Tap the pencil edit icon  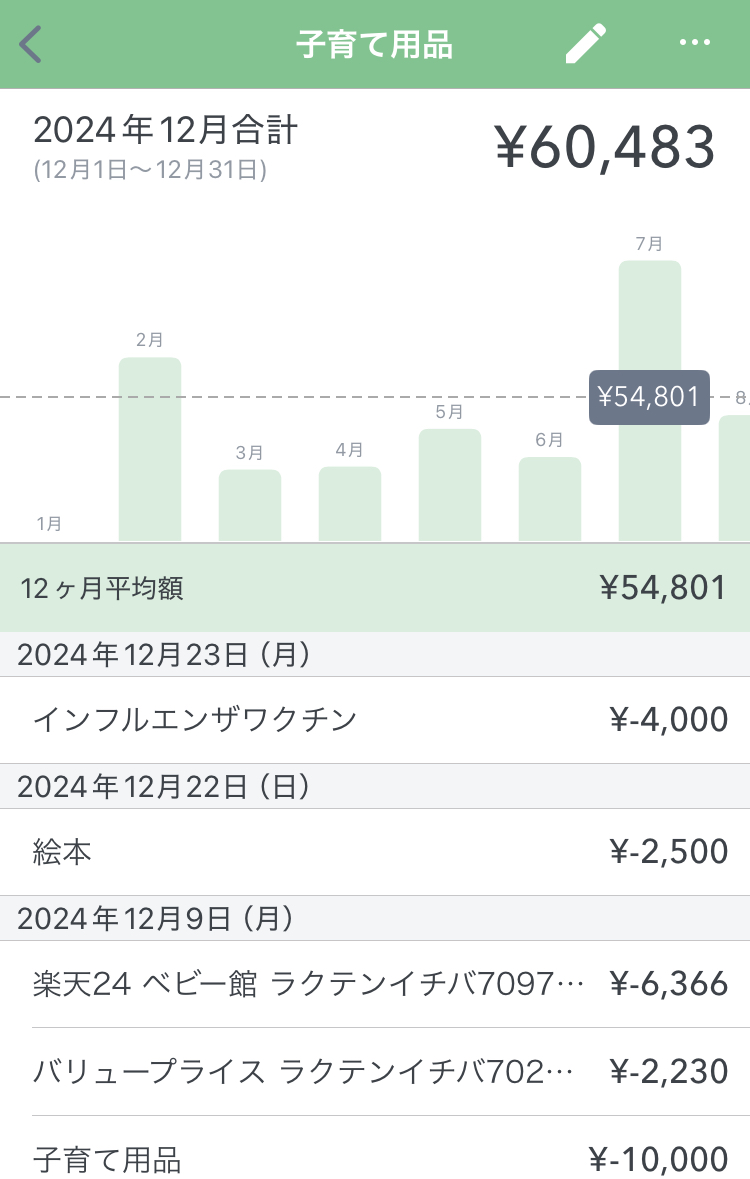pyautogui.click(x=585, y=45)
